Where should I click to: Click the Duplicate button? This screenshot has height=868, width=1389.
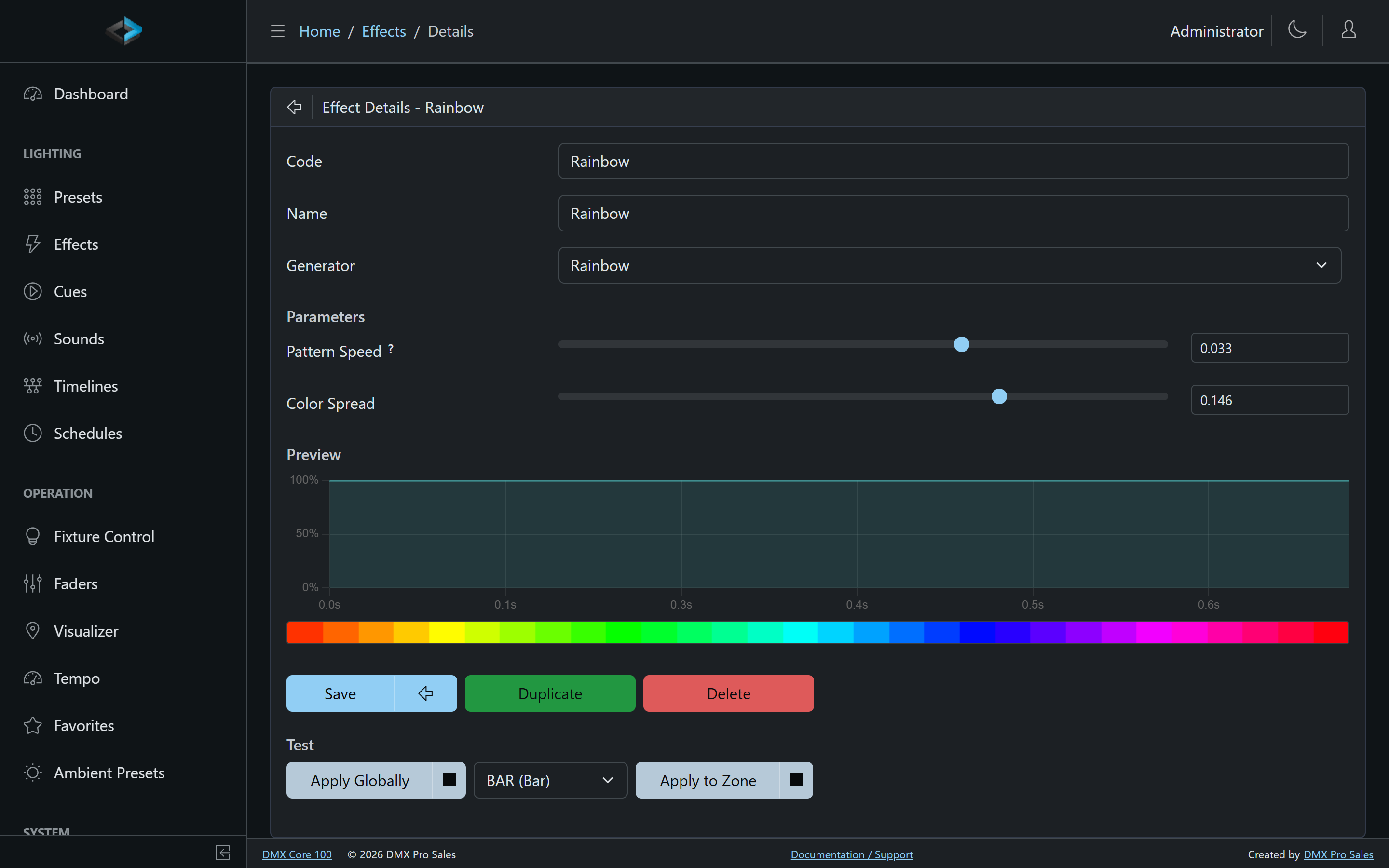click(550, 693)
